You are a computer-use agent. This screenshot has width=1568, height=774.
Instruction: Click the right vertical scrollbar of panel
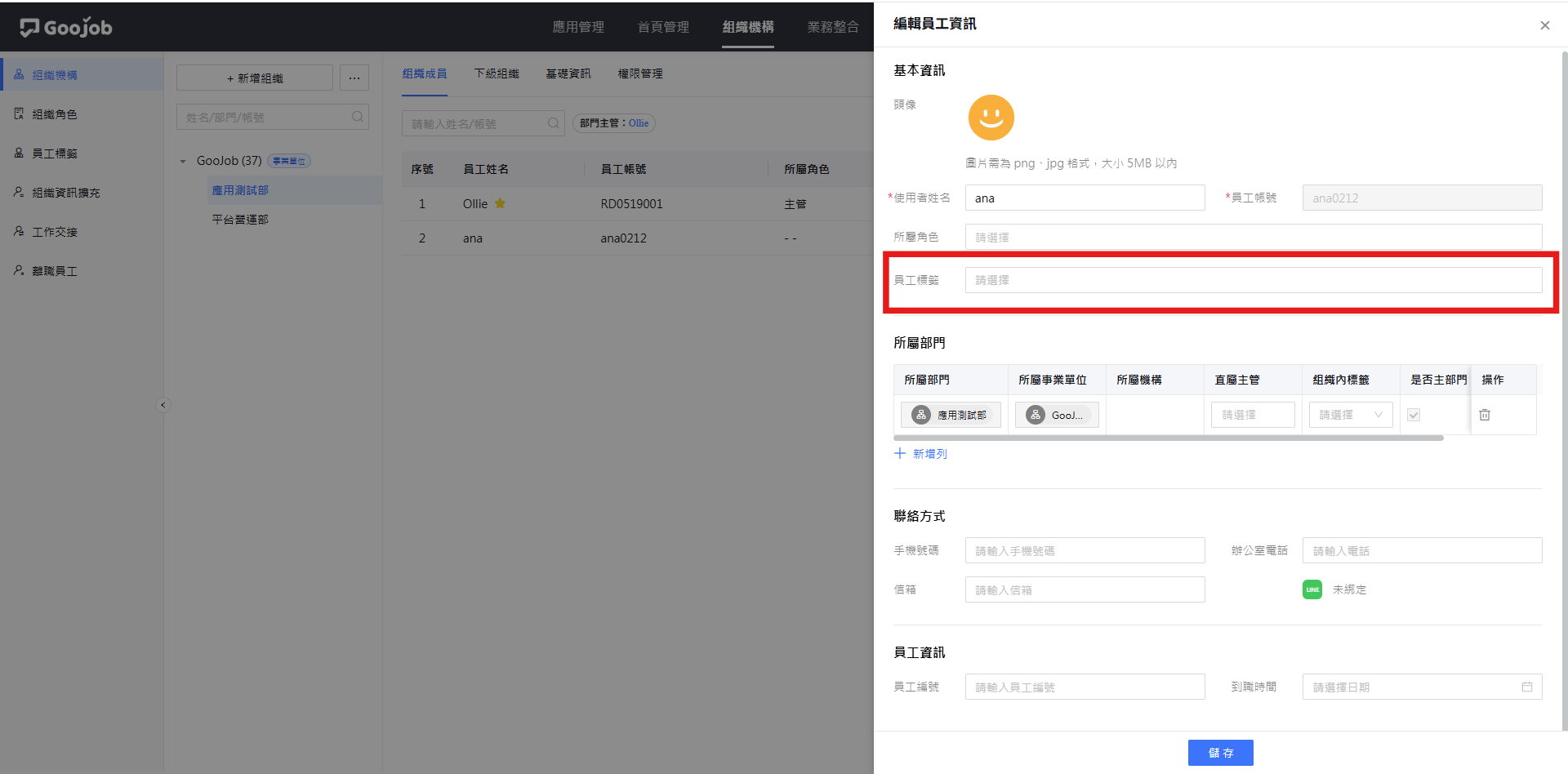[x=1564, y=392]
